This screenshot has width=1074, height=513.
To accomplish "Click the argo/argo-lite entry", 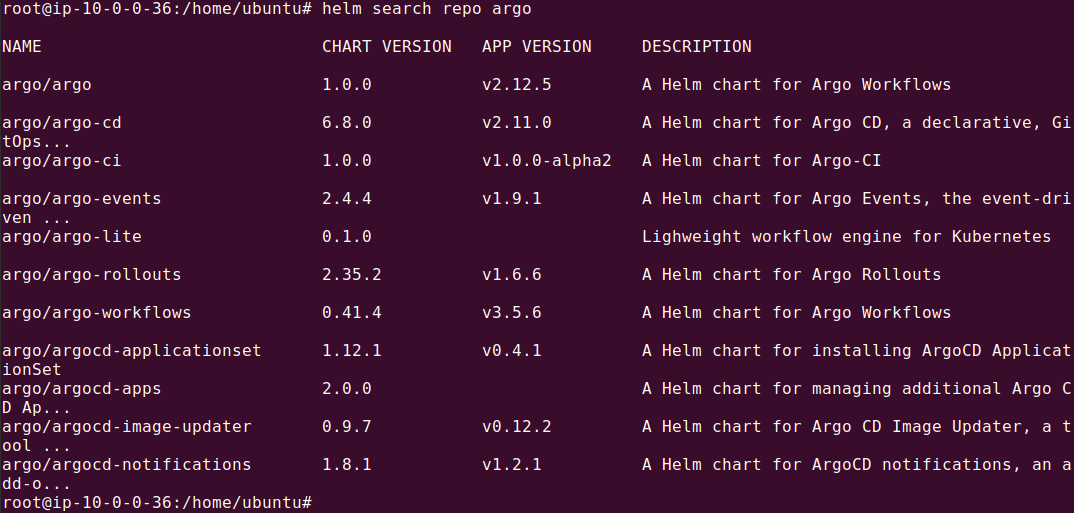I will [x=72, y=237].
